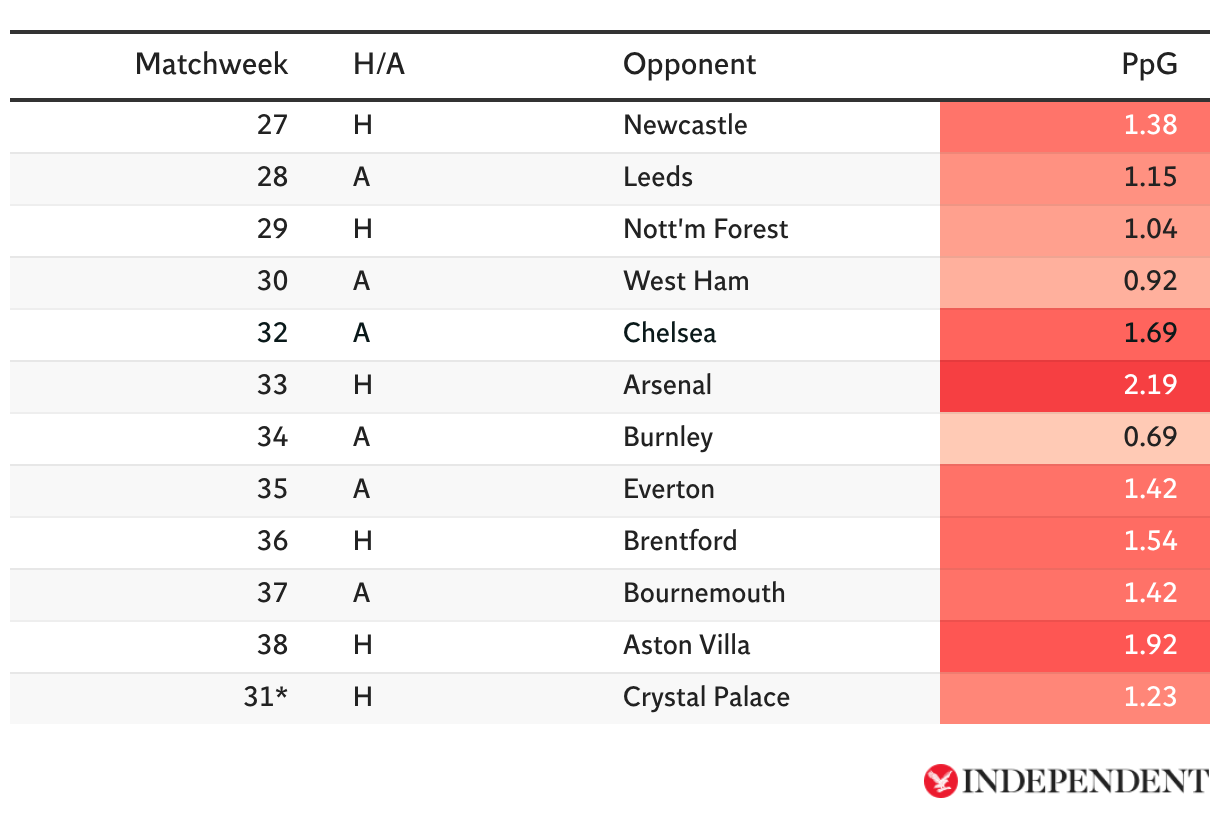The height and width of the screenshot is (814, 1220).
Task: Click the red 2.19 PpG cell
Action: (1074, 385)
